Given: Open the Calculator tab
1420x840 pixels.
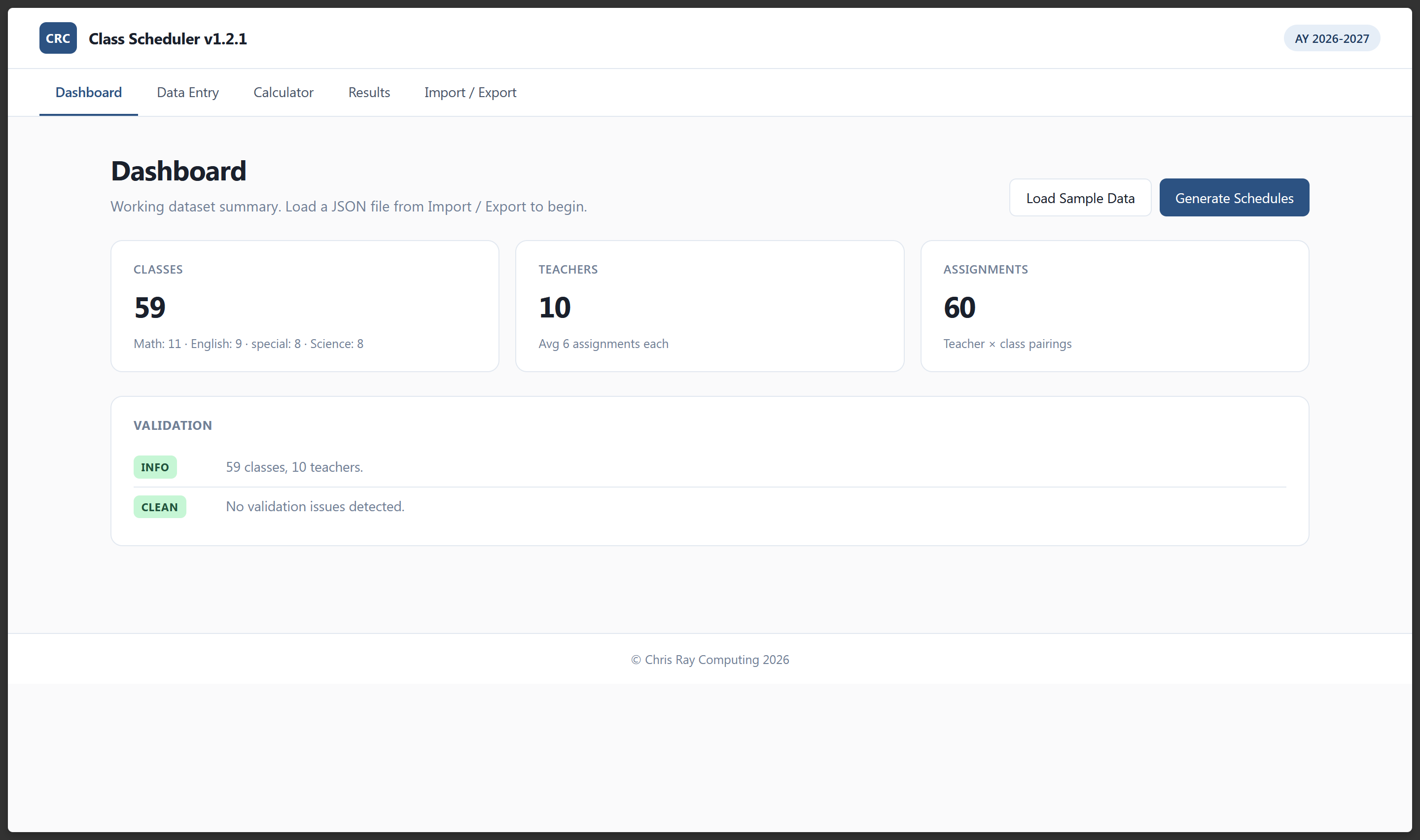Looking at the screenshot, I should (x=283, y=92).
